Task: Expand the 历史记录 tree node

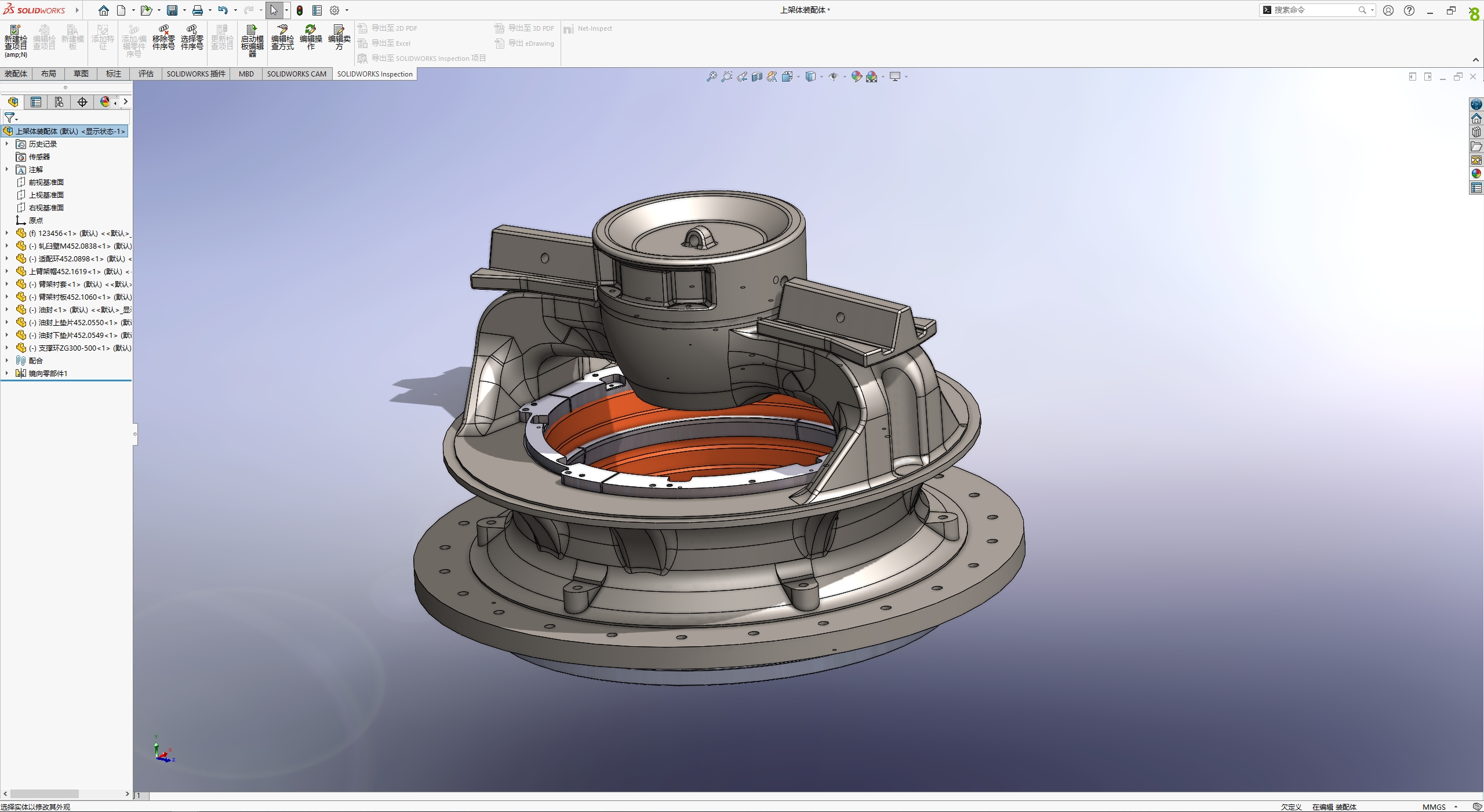Action: (7, 144)
